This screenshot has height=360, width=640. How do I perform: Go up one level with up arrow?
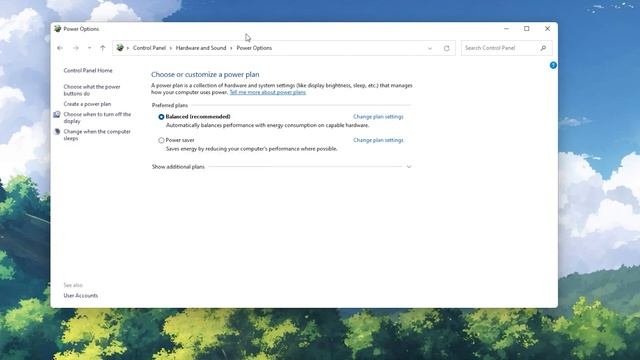click(x=103, y=48)
